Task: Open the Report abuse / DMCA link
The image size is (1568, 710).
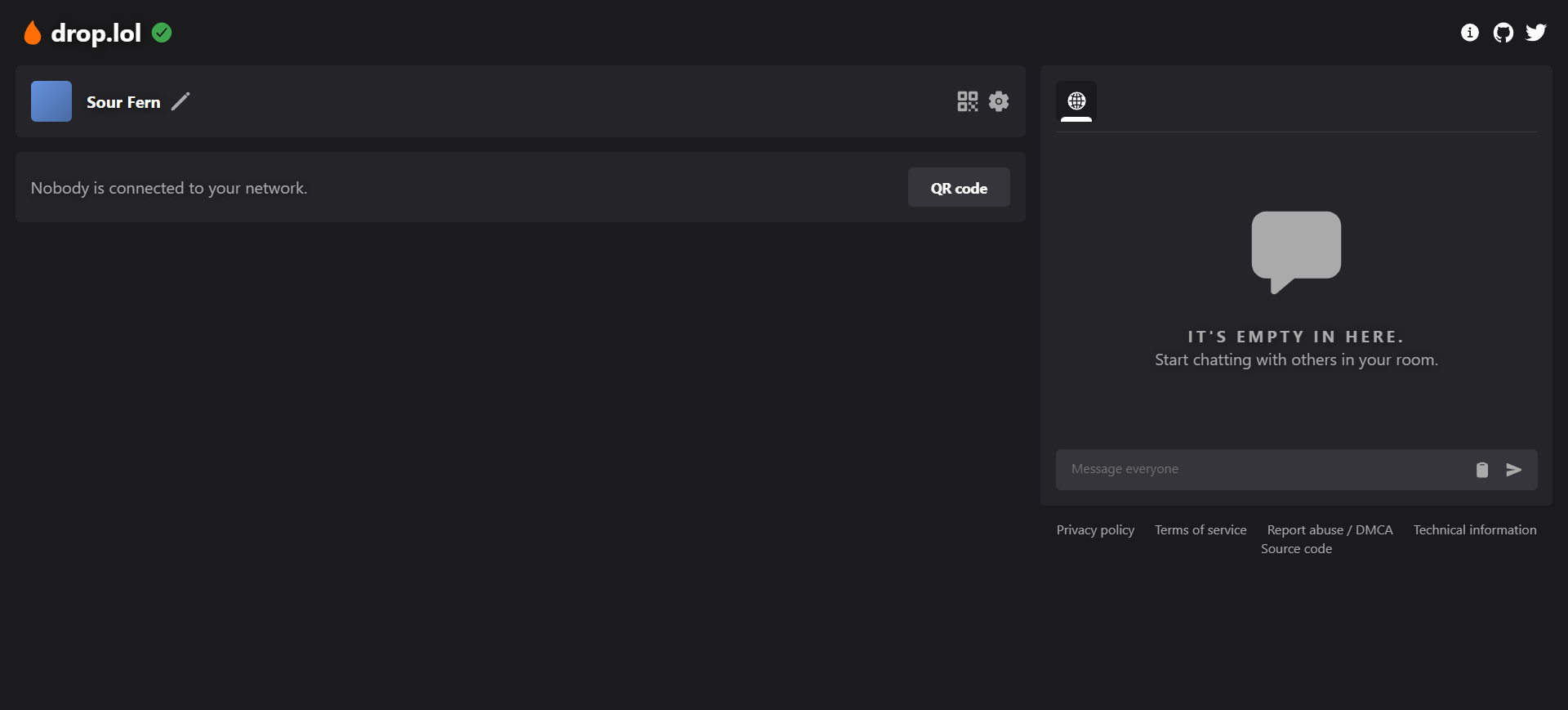Action: click(x=1330, y=530)
